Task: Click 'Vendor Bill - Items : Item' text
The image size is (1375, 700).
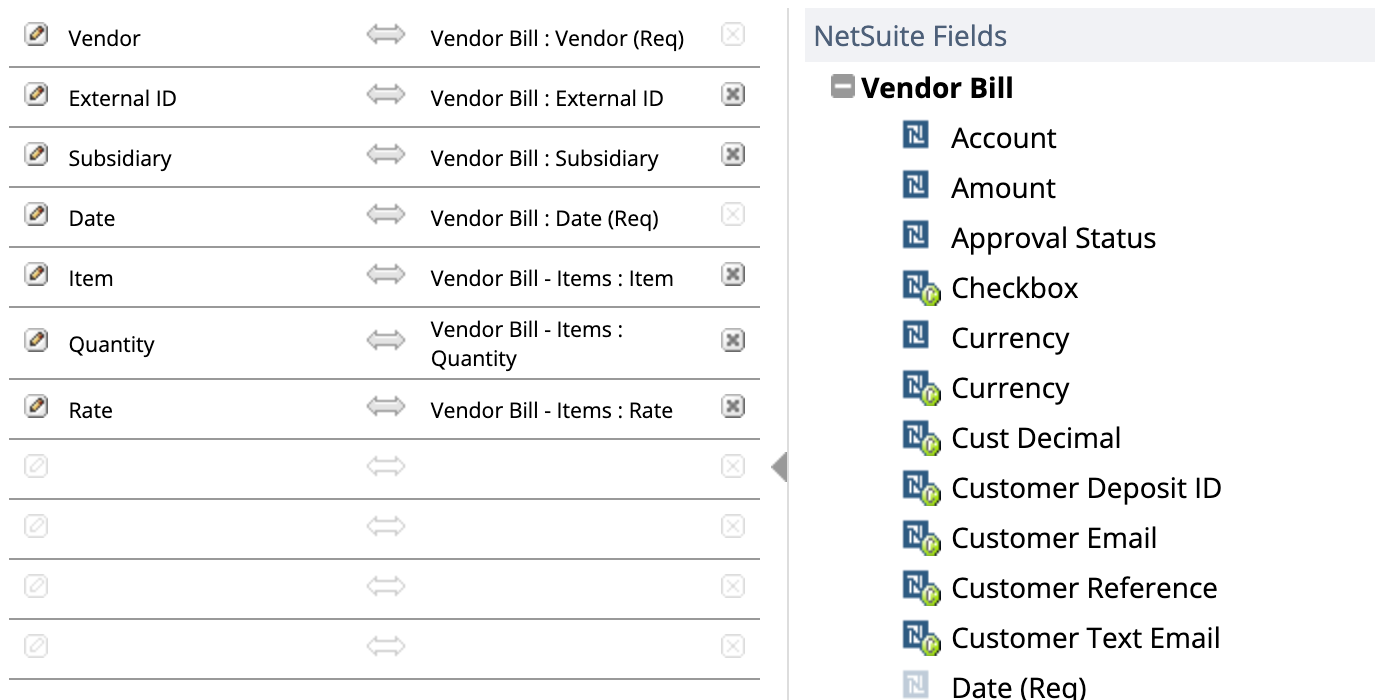Action: pos(552,278)
